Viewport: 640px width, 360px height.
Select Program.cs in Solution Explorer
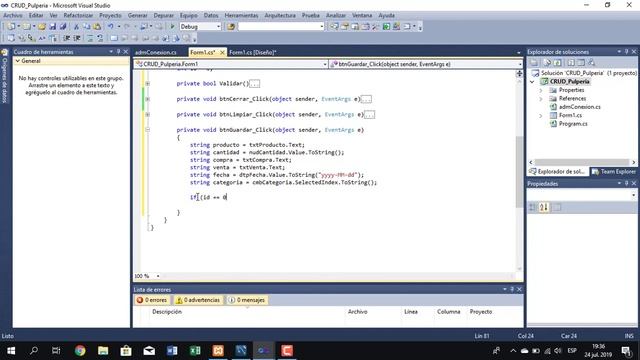pos(573,124)
